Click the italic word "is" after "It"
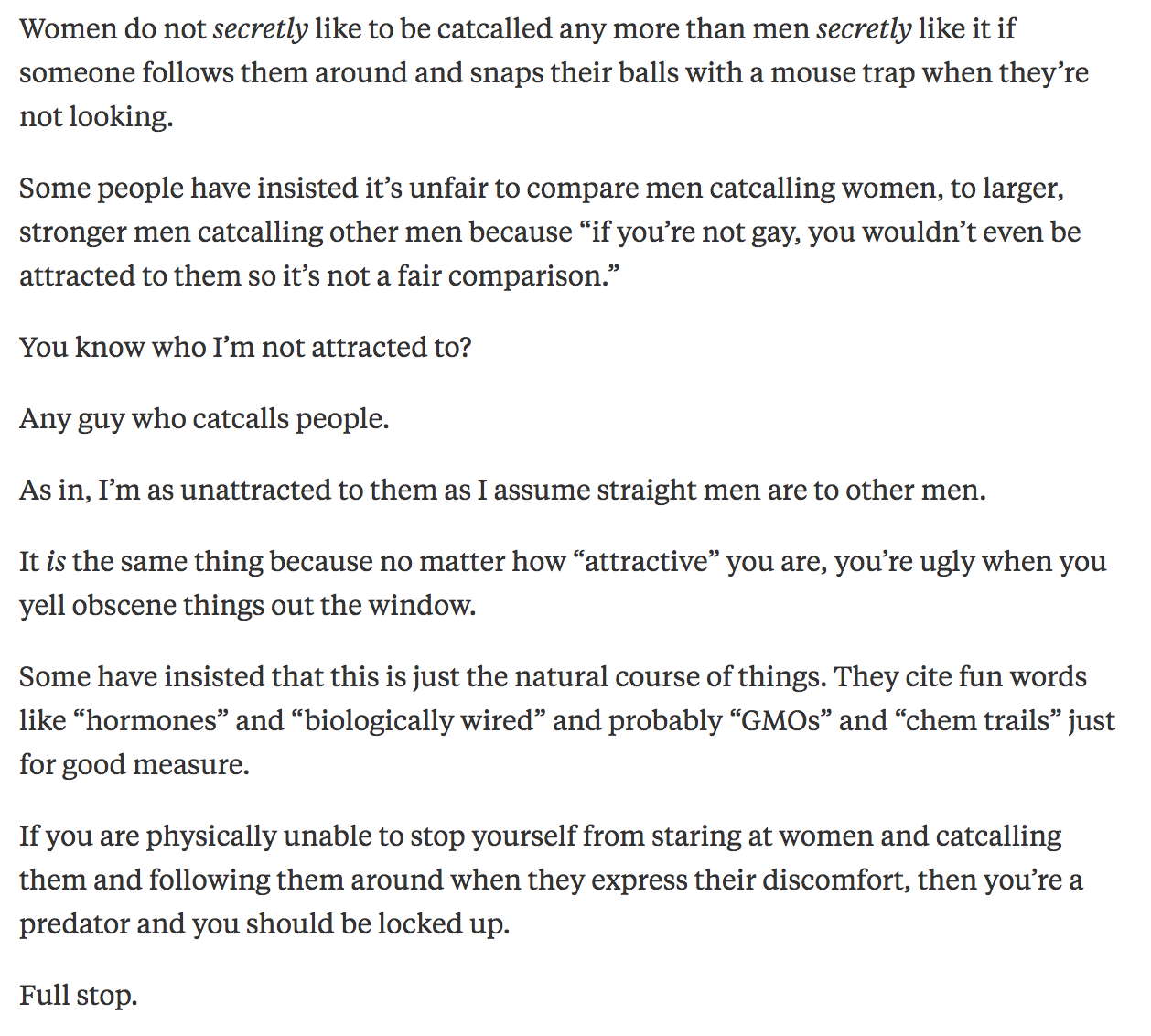The width and height of the screenshot is (1151, 1036). 56,562
